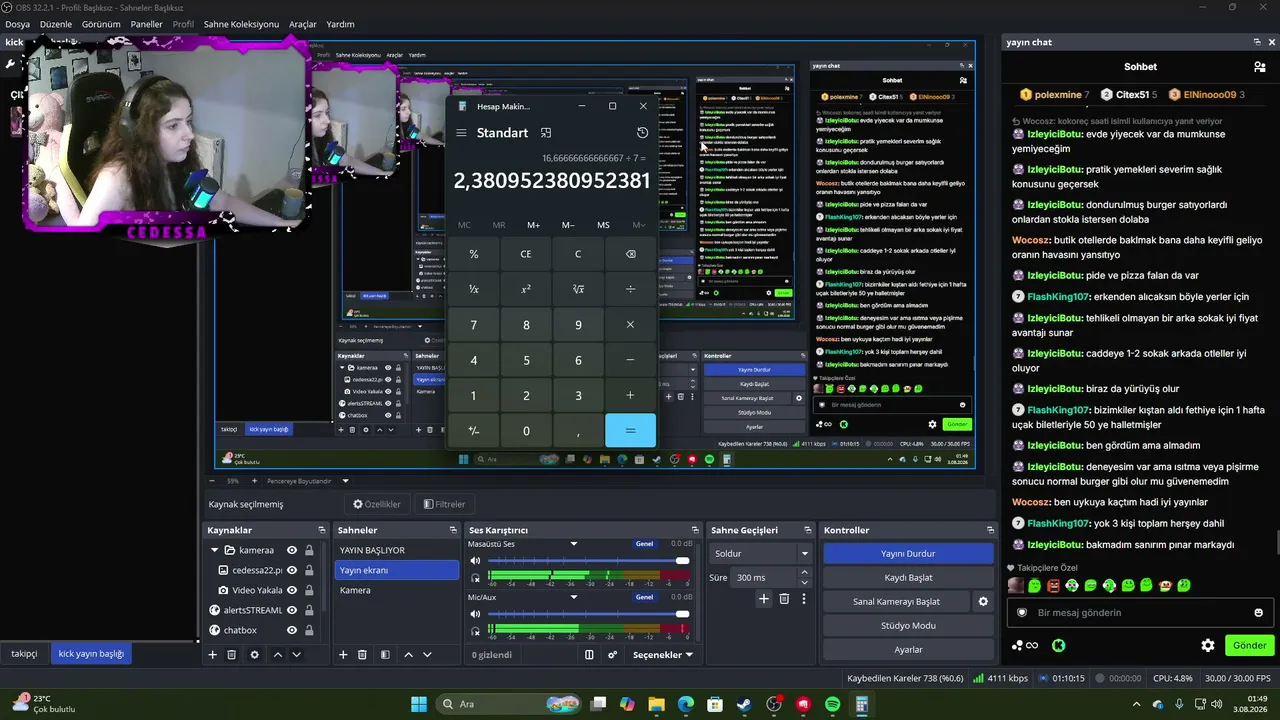Screen dimensions: 1280x720
Task: Open Spotify from the Windows taskbar
Action: point(833,705)
